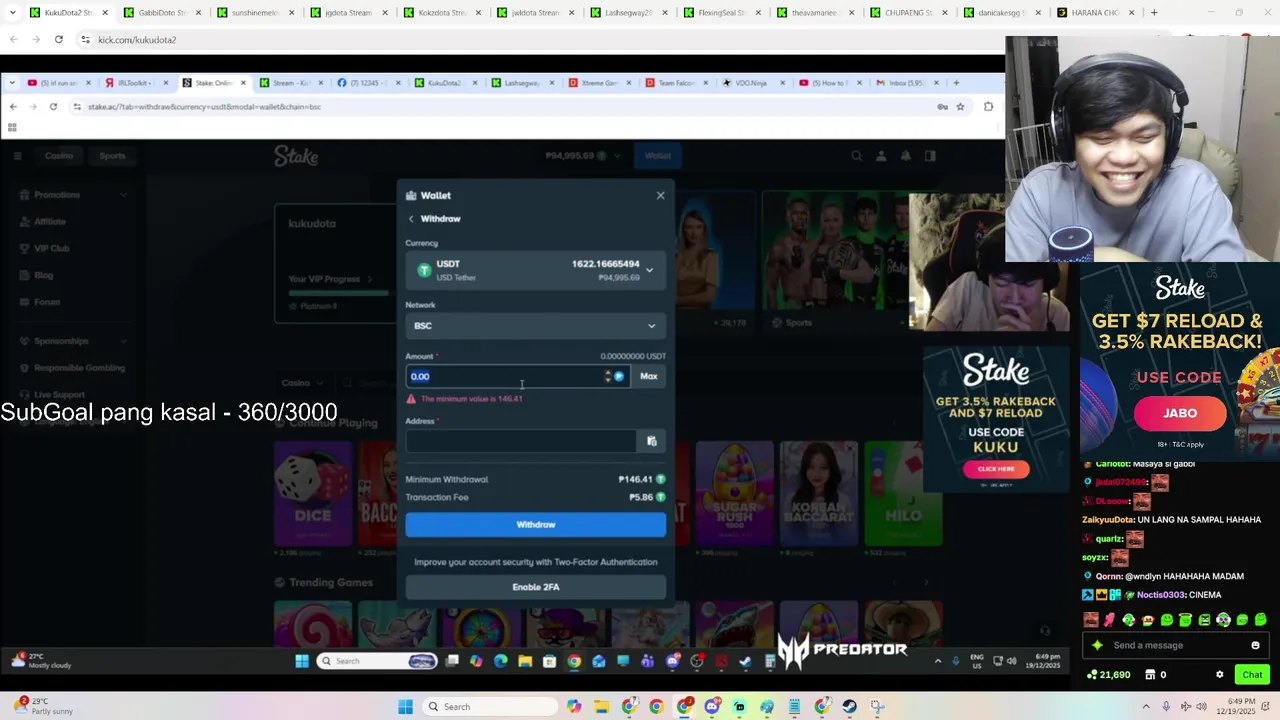
Task: Close the Wallet modal
Action: (660, 195)
